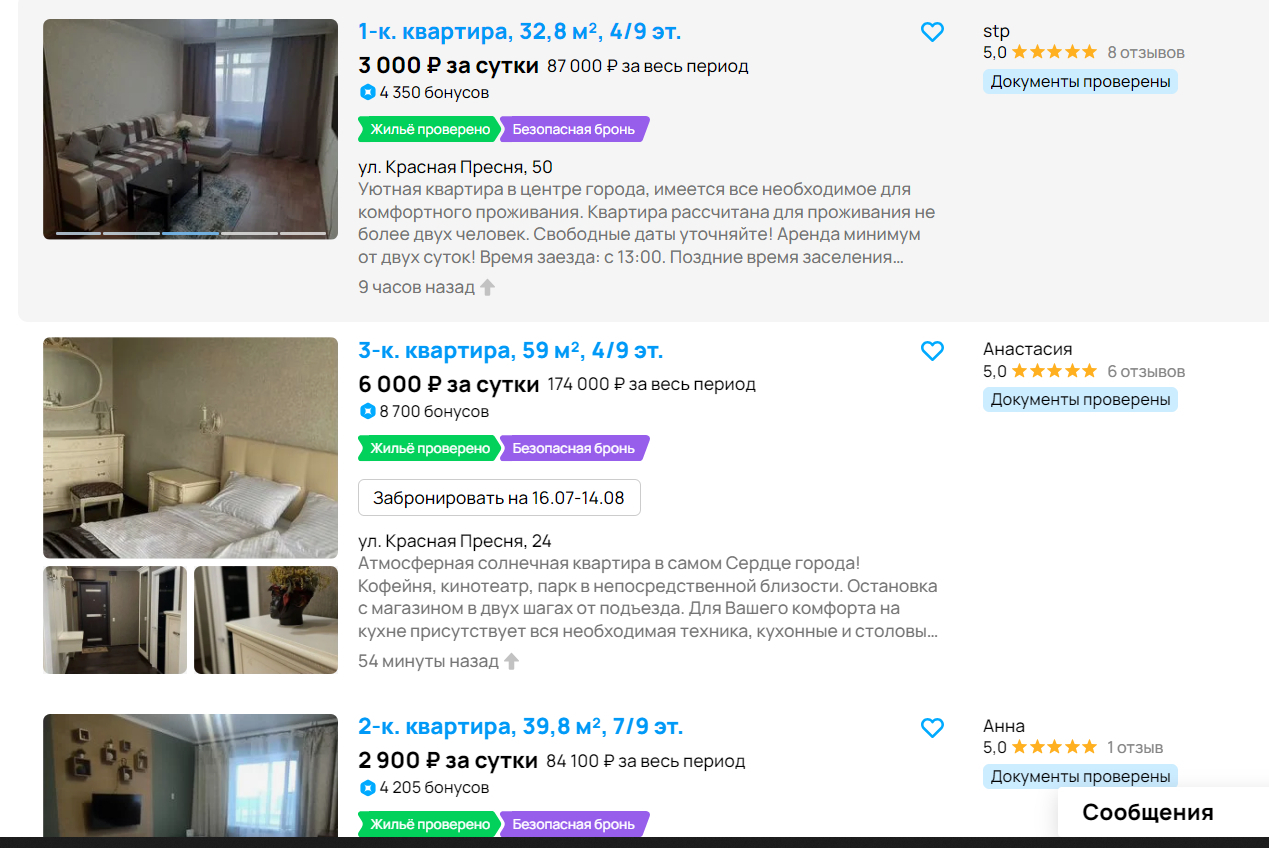Open the Сообщения messages panel

(1148, 812)
